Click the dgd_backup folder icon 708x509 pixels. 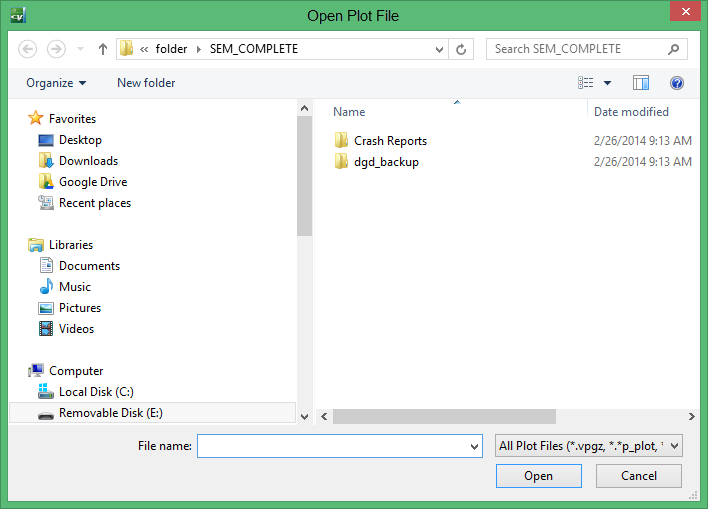coord(341,161)
